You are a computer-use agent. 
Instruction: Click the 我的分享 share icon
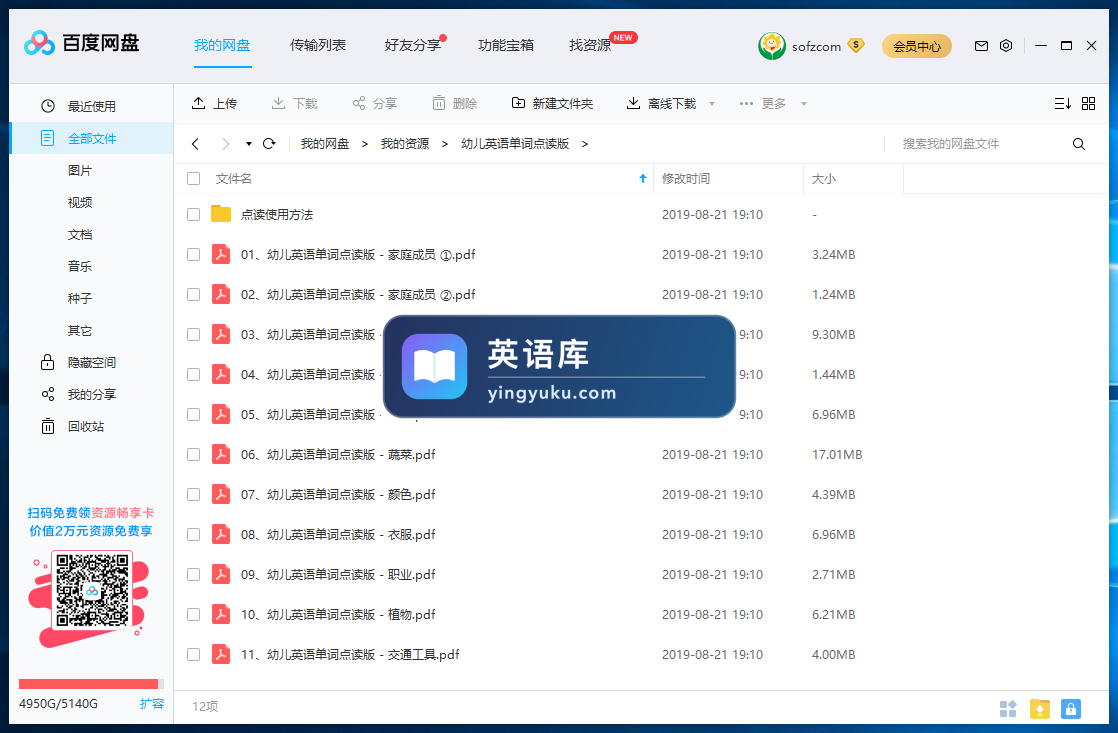48,394
